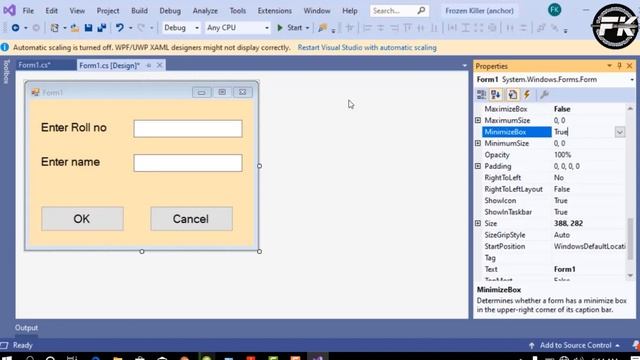This screenshot has height=360, width=640.
Task: Expand the Size property
Action: [x=478, y=223]
